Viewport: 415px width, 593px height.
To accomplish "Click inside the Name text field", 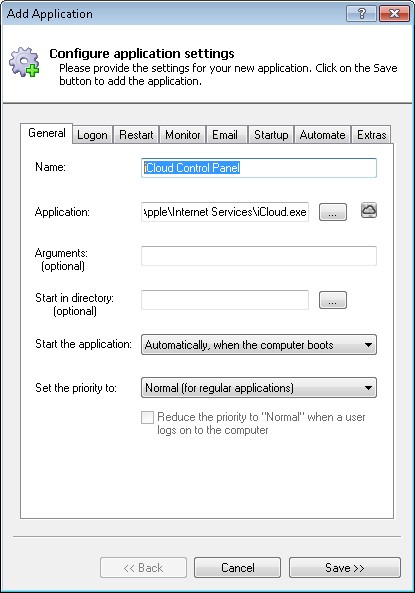I will [259, 168].
